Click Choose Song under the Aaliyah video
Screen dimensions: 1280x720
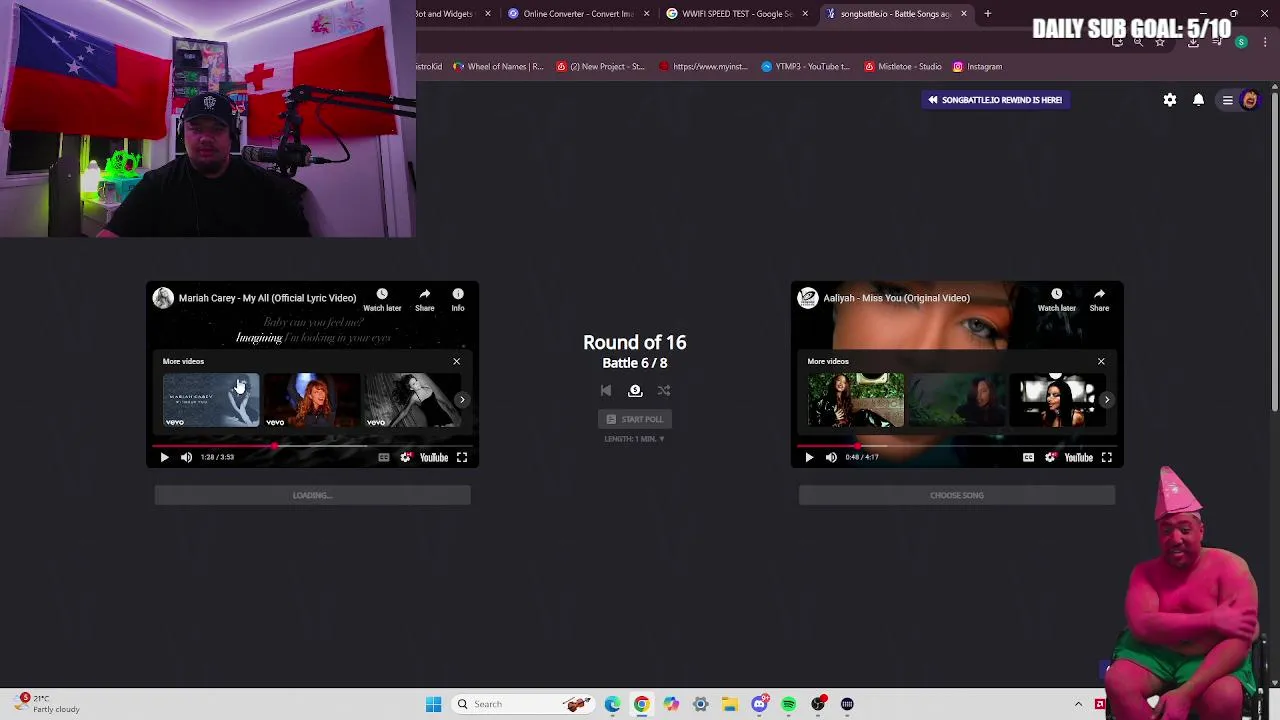(957, 495)
